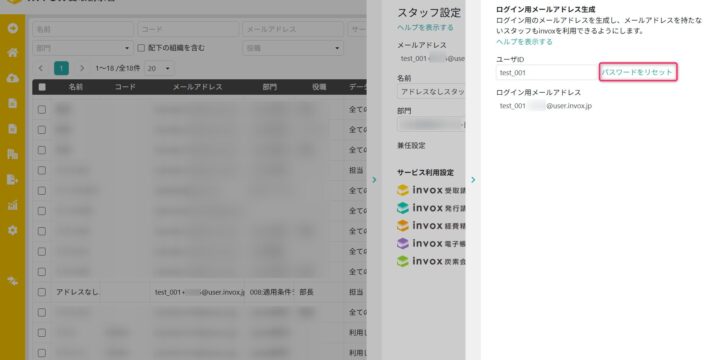Click the 部門 field in スタッフ設定 panel
This screenshot has height=360, width=720.
(x=431, y=124)
